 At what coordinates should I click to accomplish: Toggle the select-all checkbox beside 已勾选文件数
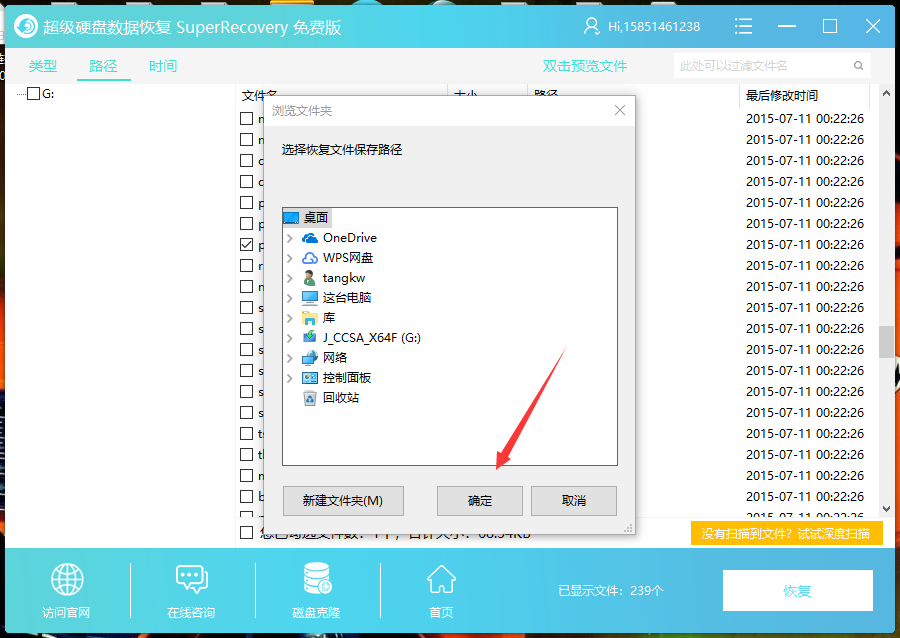pyautogui.click(x=247, y=532)
